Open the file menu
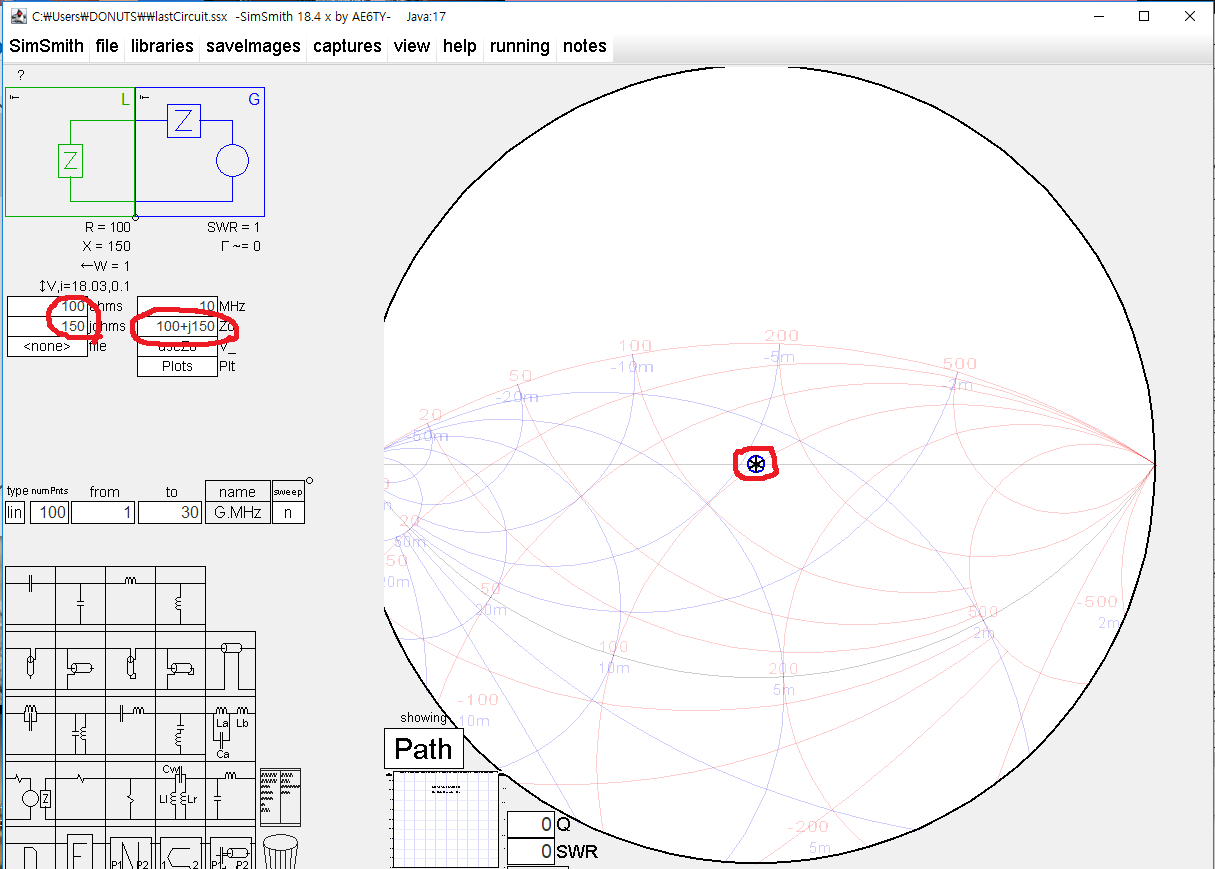1215x869 pixels. click(x=107, y=46)
